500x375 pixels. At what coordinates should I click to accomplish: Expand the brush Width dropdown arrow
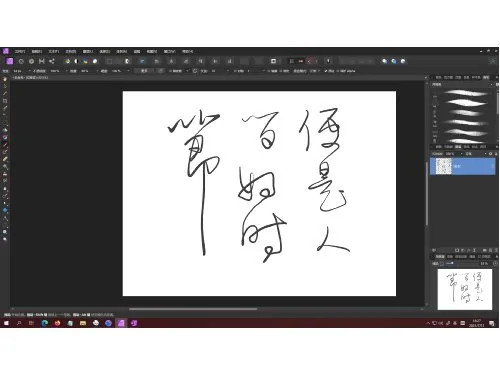30,71
